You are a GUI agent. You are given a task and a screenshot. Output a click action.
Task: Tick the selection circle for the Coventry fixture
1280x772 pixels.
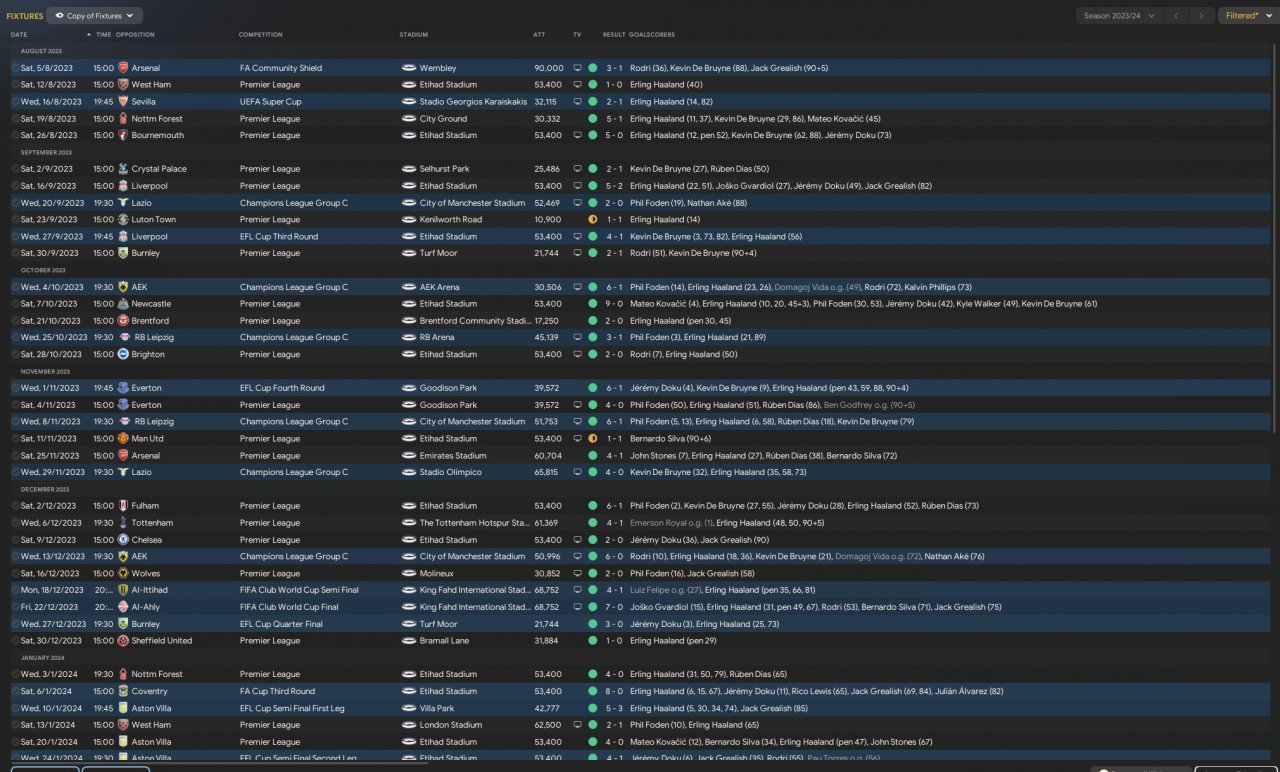click(16, 691)
